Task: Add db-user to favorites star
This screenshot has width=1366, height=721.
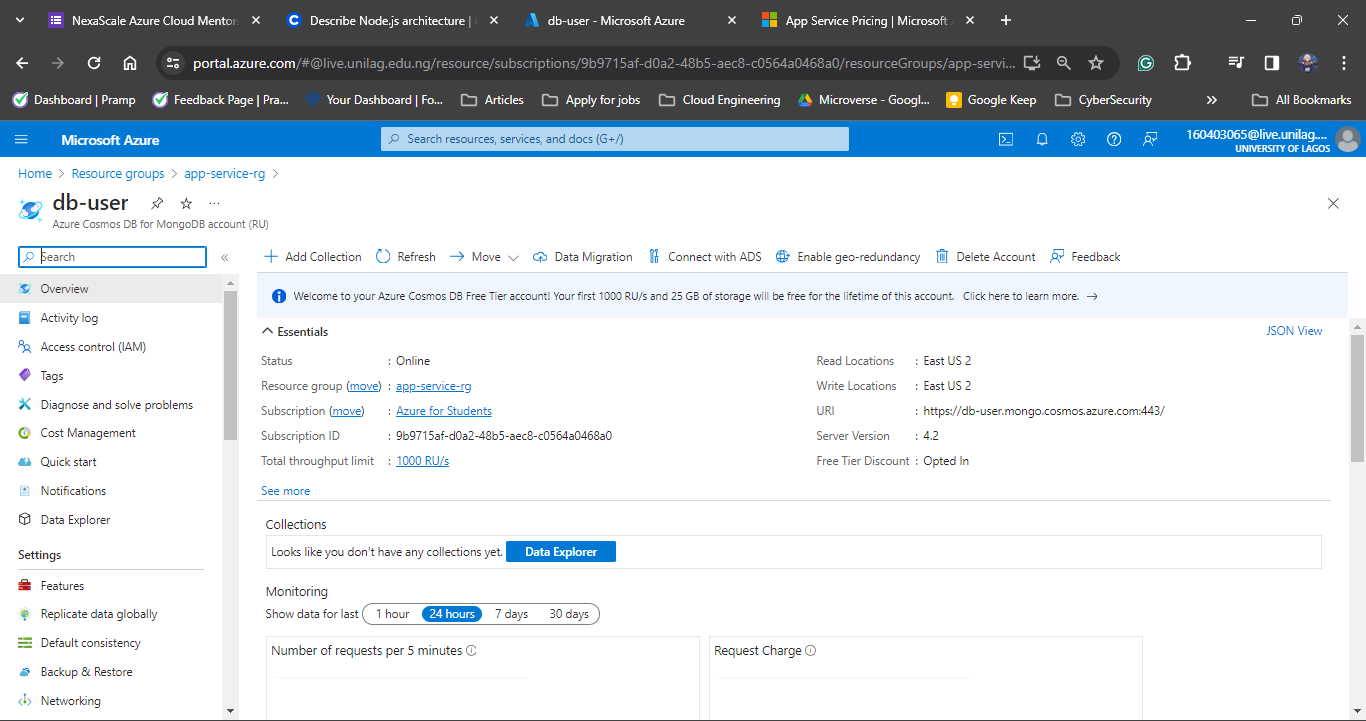Action: point(186,203)
